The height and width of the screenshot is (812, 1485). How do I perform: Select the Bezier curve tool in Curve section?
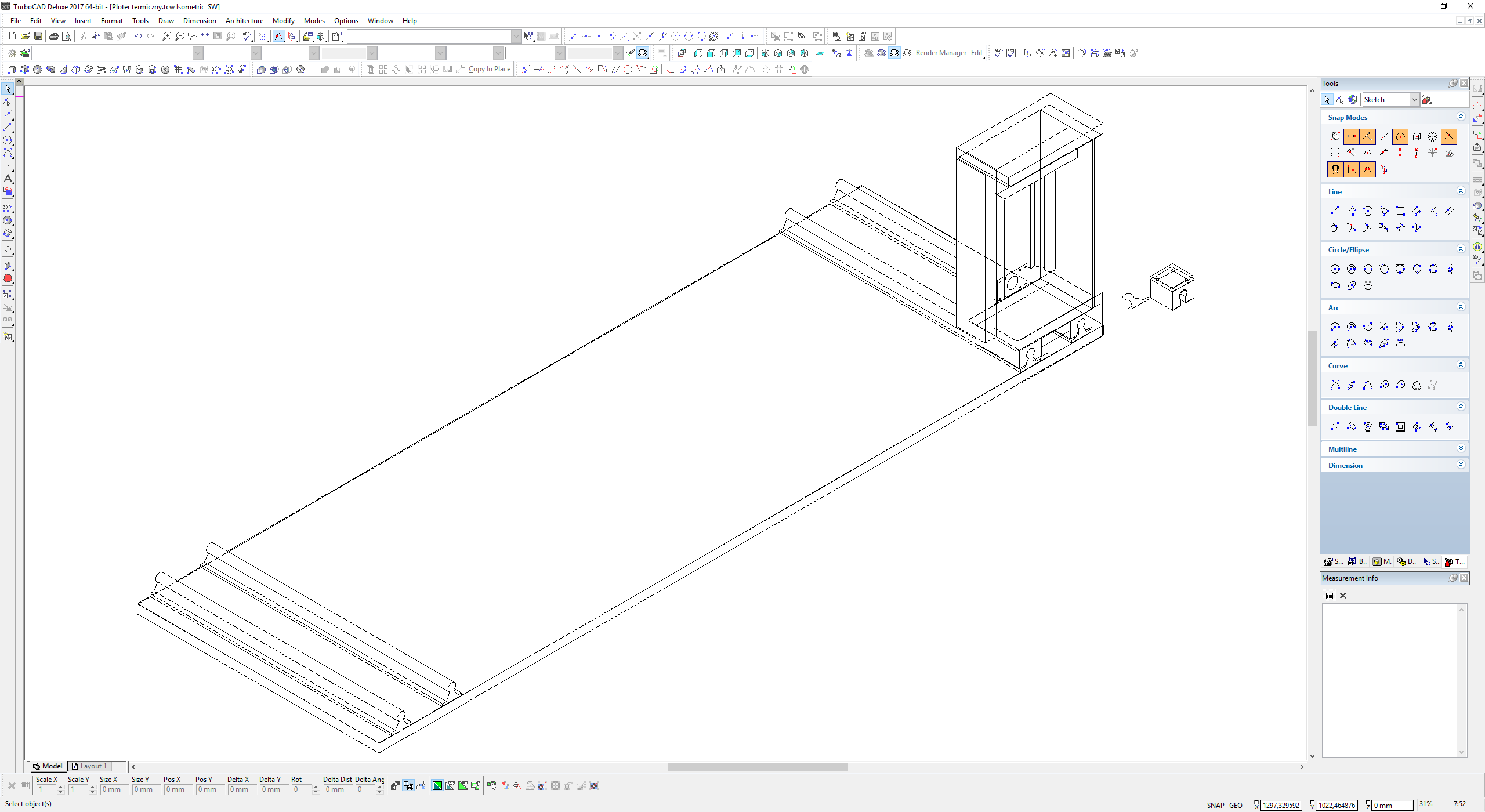[1368, 385]
